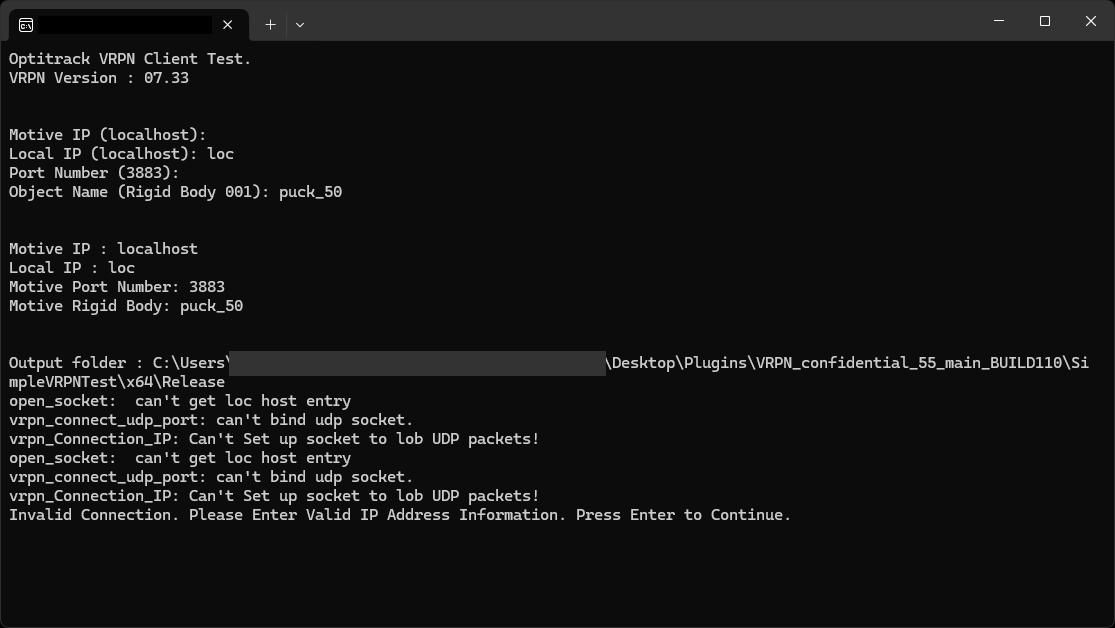Minimize the terminal window
Image resolution: width=1115 pixels, height=628 pixels.
click(x=999, y=21)
